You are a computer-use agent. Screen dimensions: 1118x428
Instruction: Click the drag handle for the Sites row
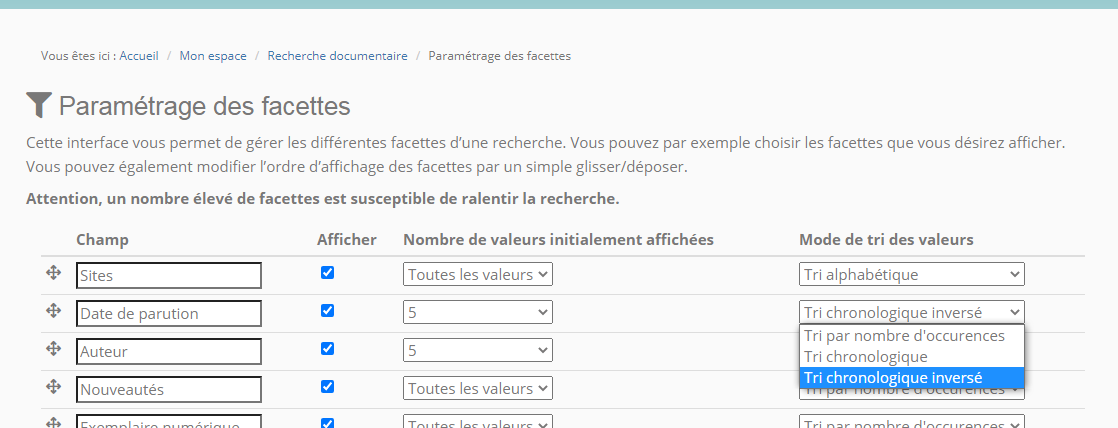54,273
